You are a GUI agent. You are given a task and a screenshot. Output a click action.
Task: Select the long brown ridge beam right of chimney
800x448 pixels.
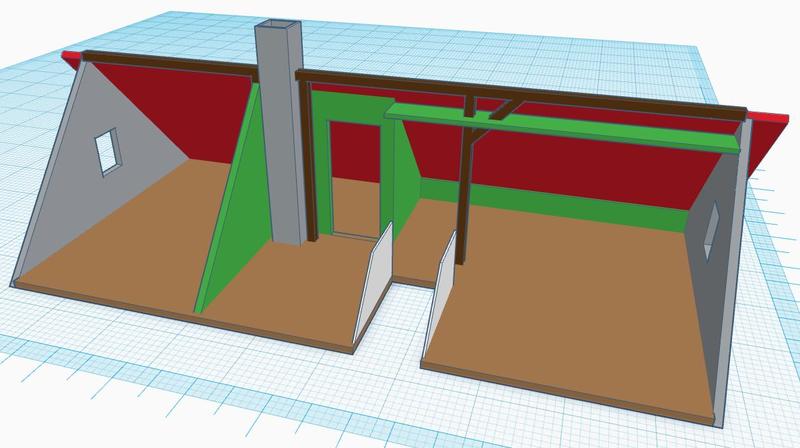pyautogui.click(x=520, y=94)
